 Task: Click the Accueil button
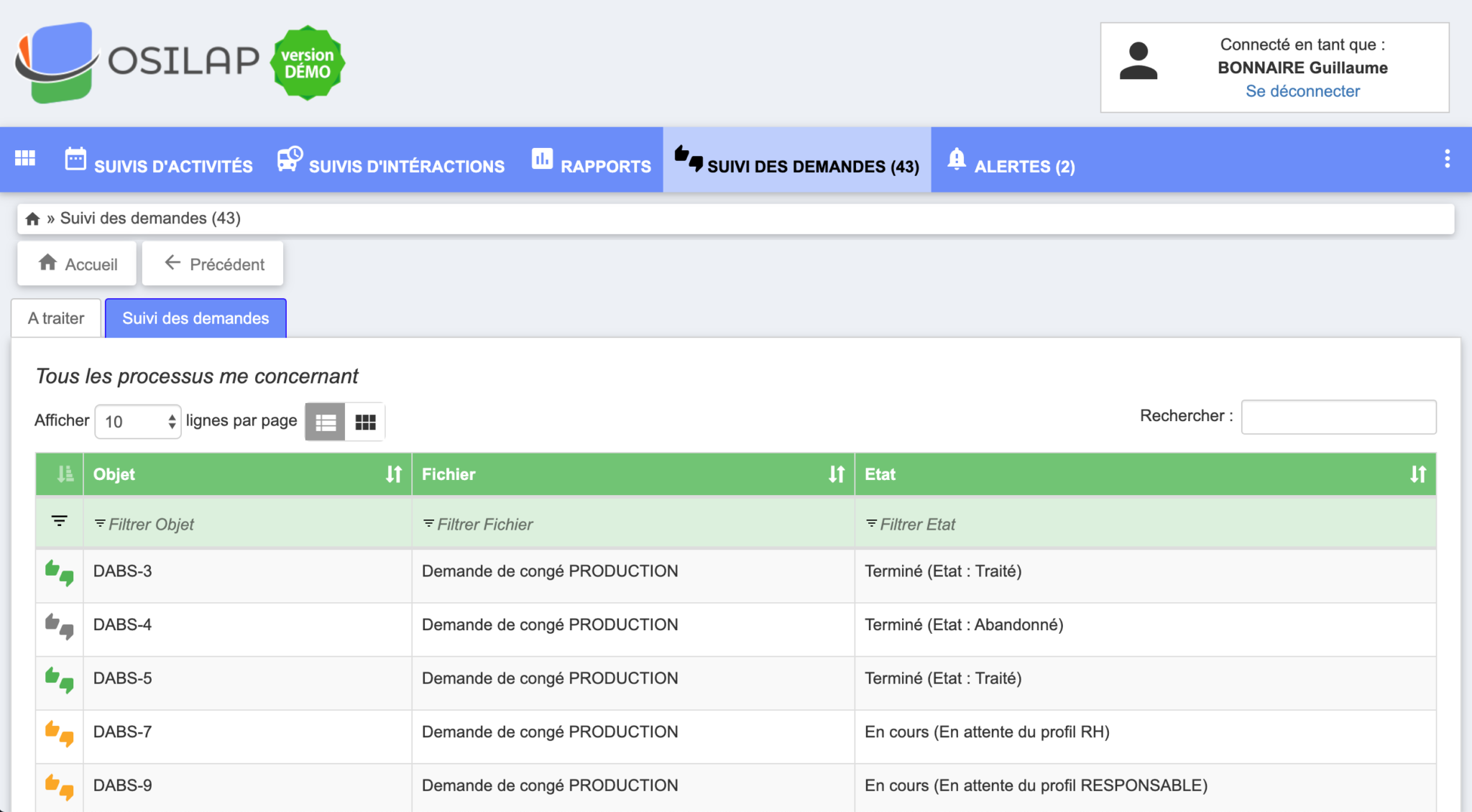tap(77, 264)
